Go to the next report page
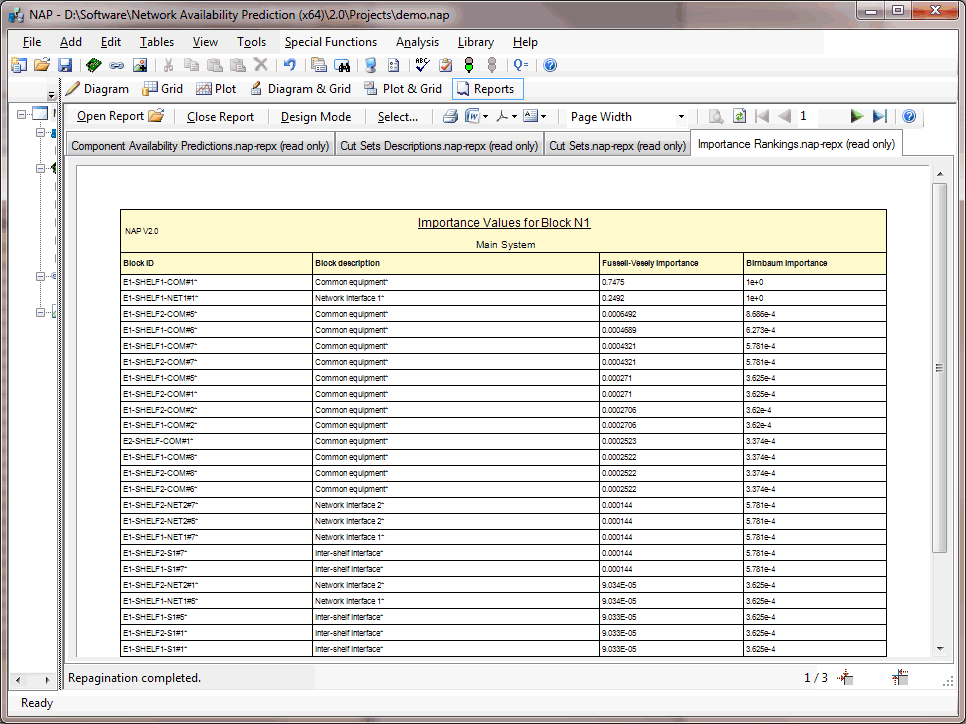Screen dimensions: 966x724 856,116
